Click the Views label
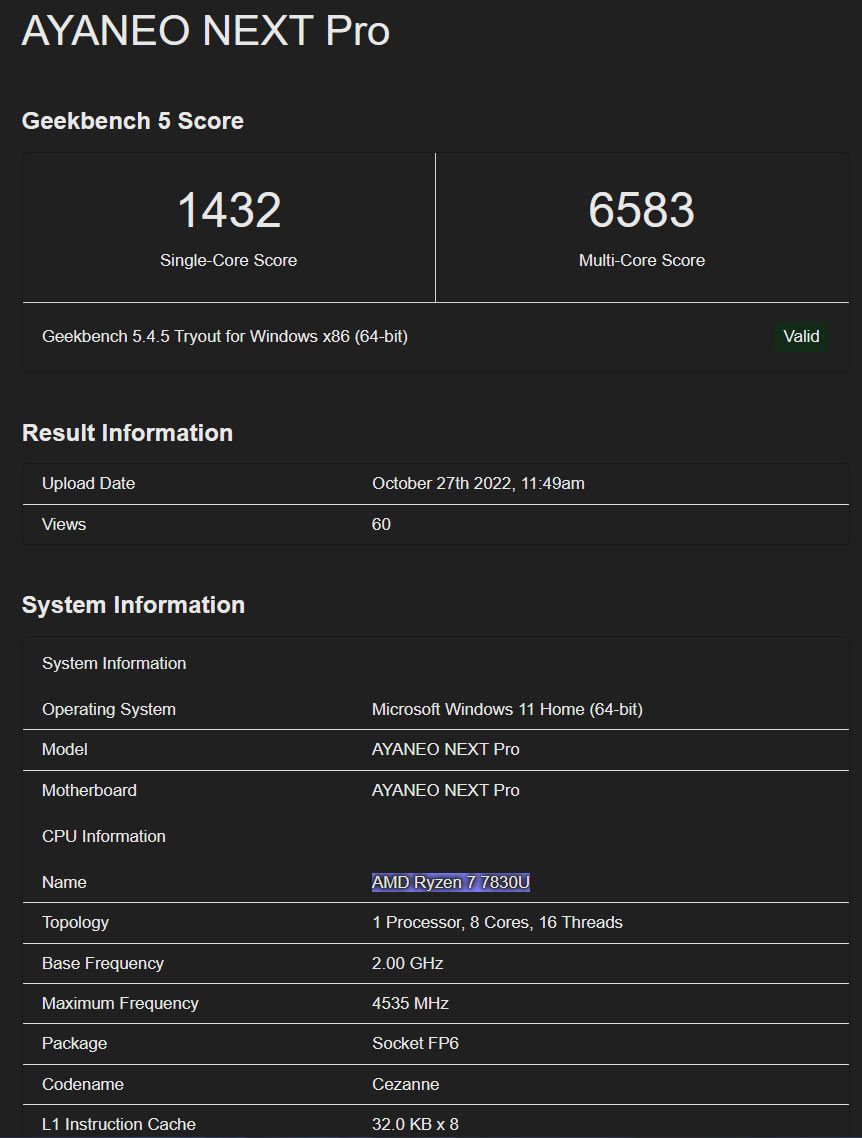Viewport: 862px width, 1138px height. pyautogui.click(x=64, y=524)
